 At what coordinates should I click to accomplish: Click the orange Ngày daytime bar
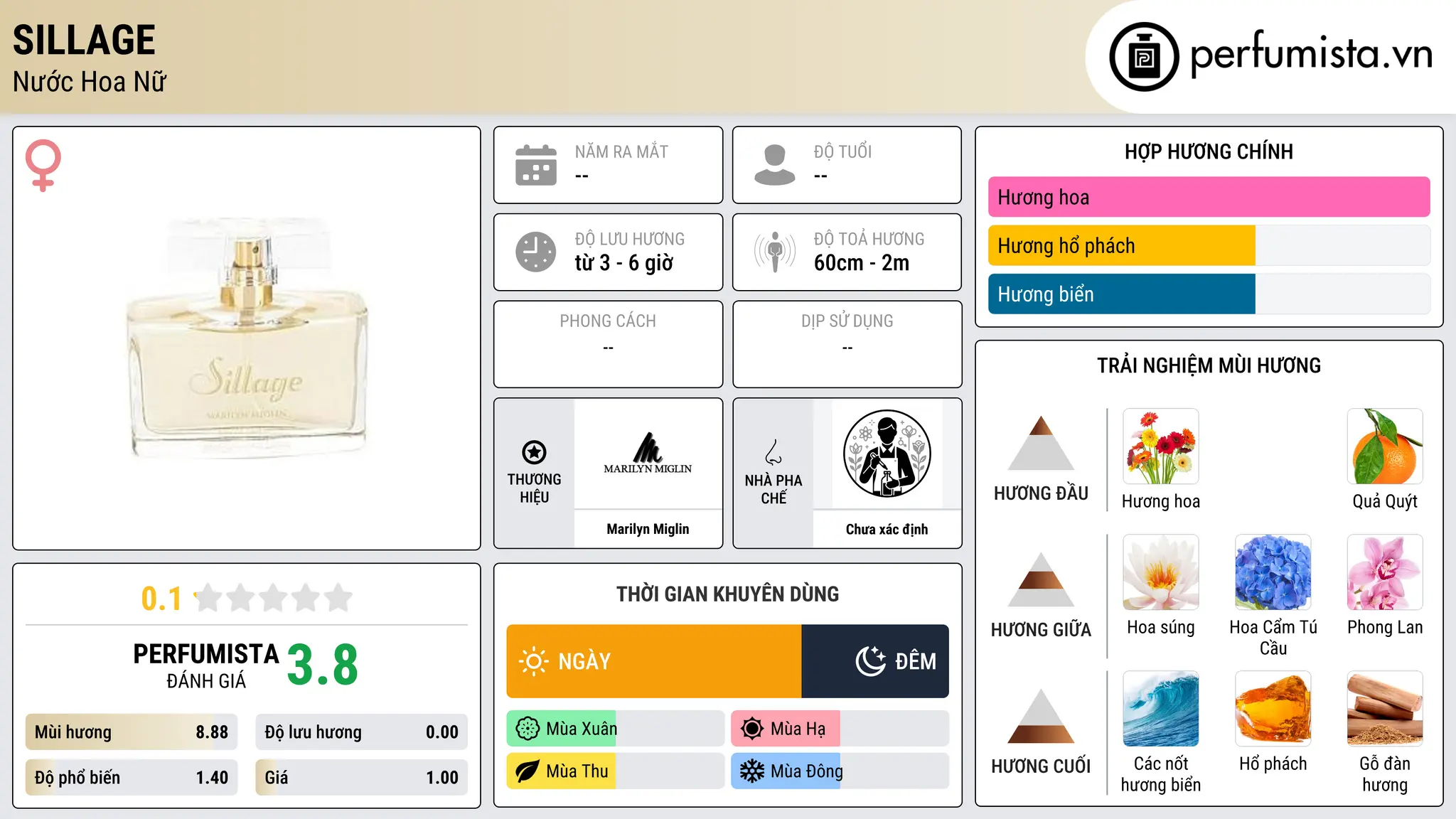[654, 661]
